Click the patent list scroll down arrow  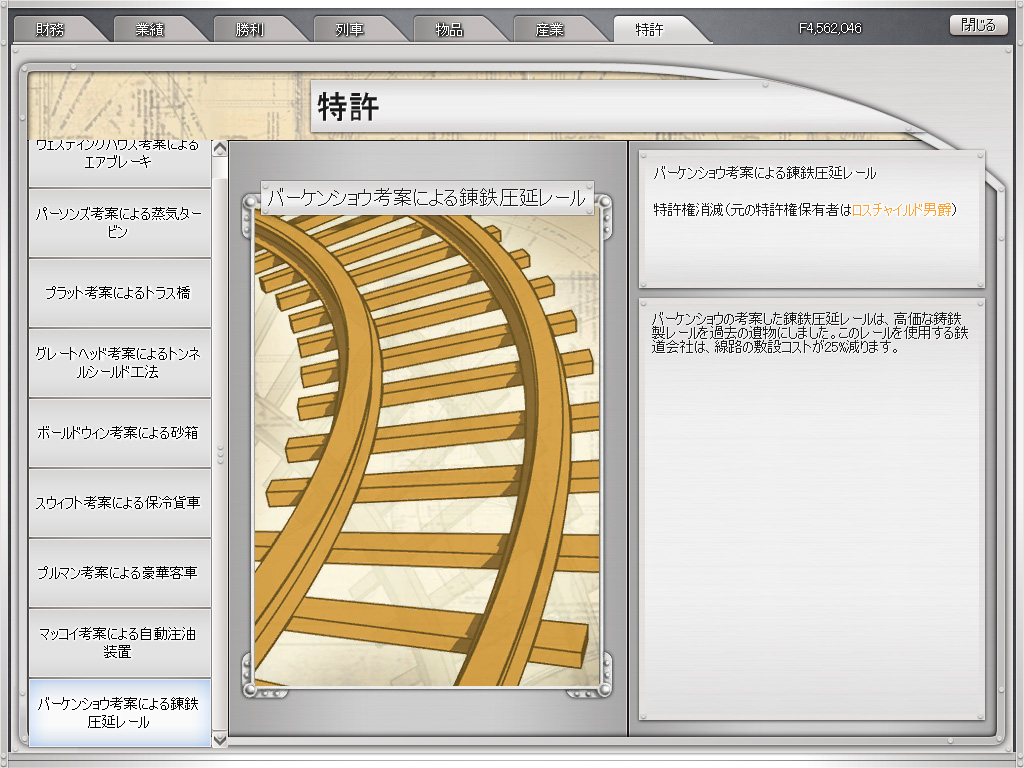tap(220, 739)
